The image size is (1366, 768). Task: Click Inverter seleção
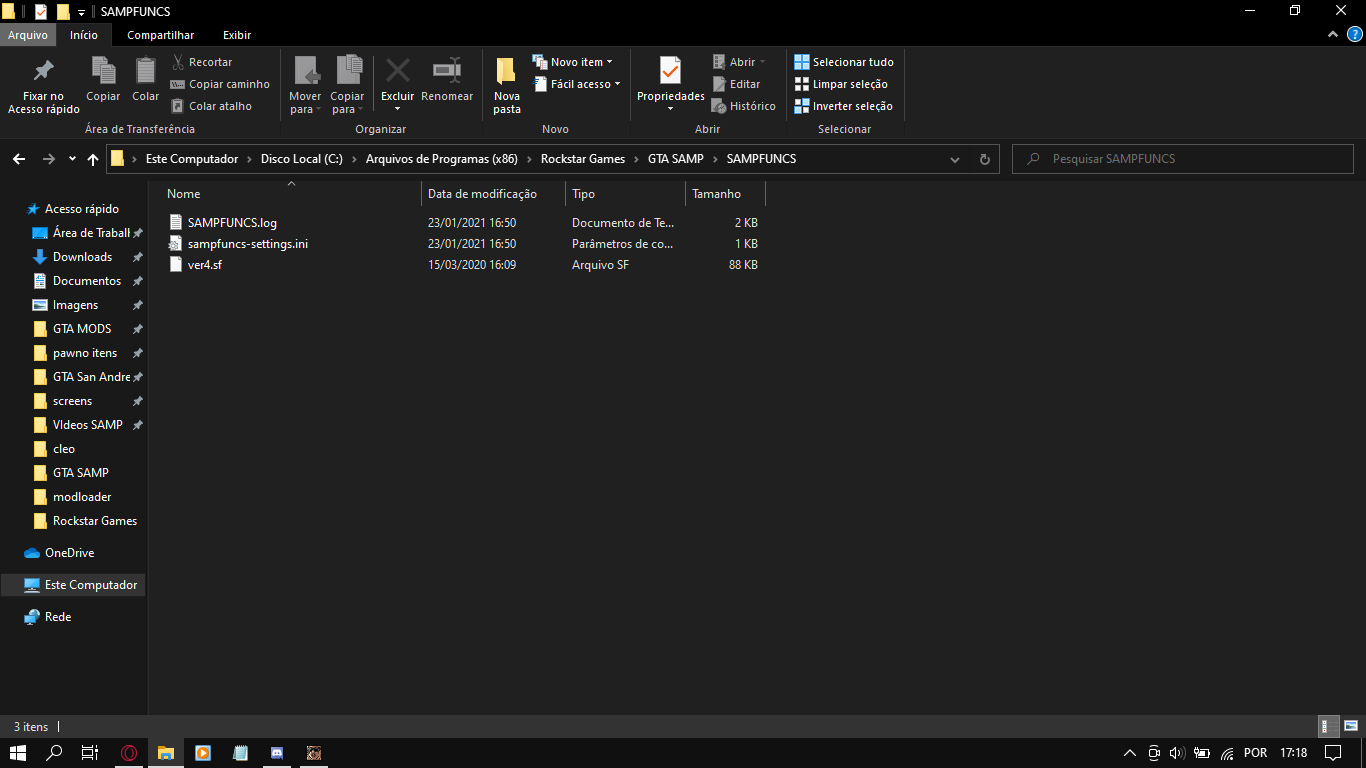pos(843,106)
